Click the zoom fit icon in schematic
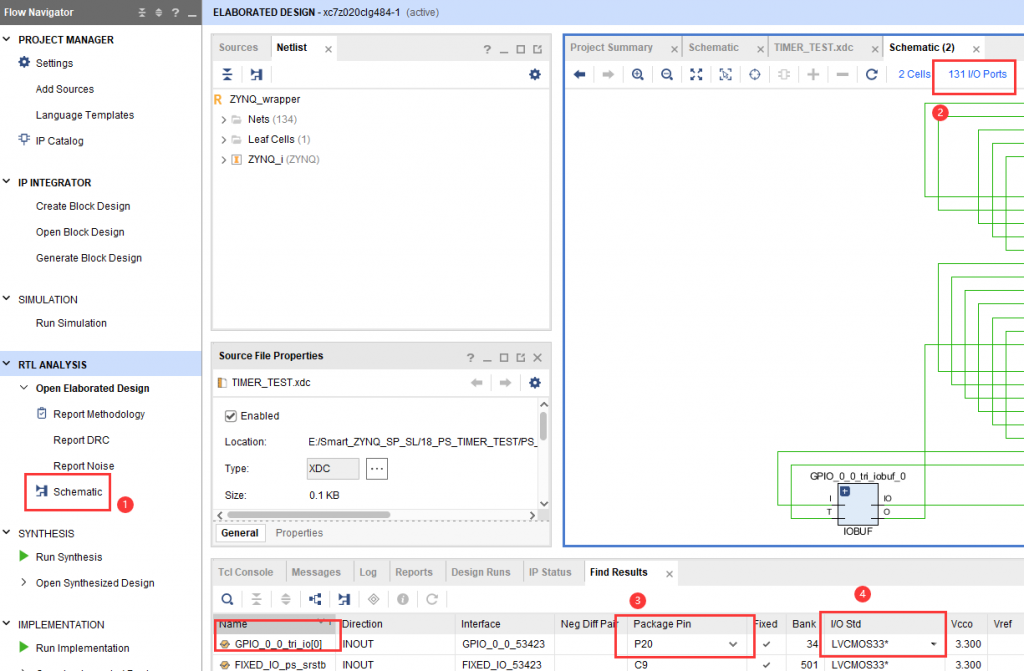The image size is (1024, 671). 697,75
